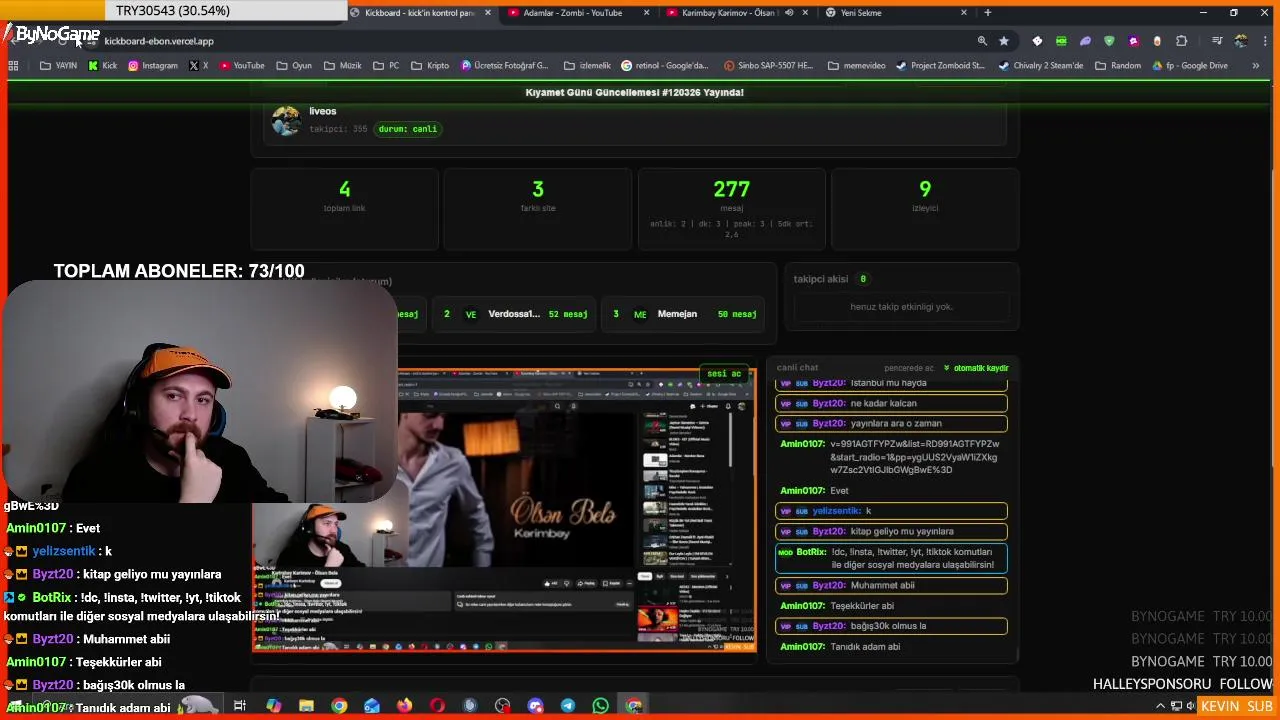1280x720 pixels.
Task: Click the izleyici count card
Action: tap(925, 208)
